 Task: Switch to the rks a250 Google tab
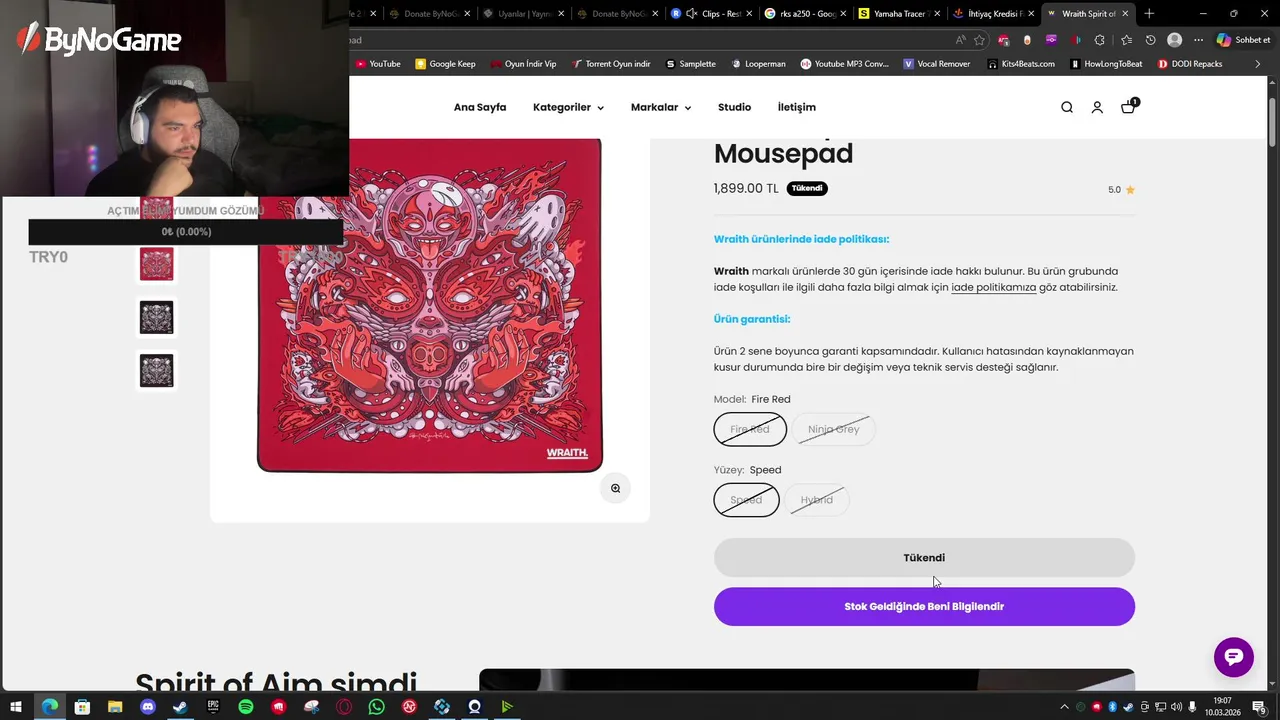coord(805,13)
